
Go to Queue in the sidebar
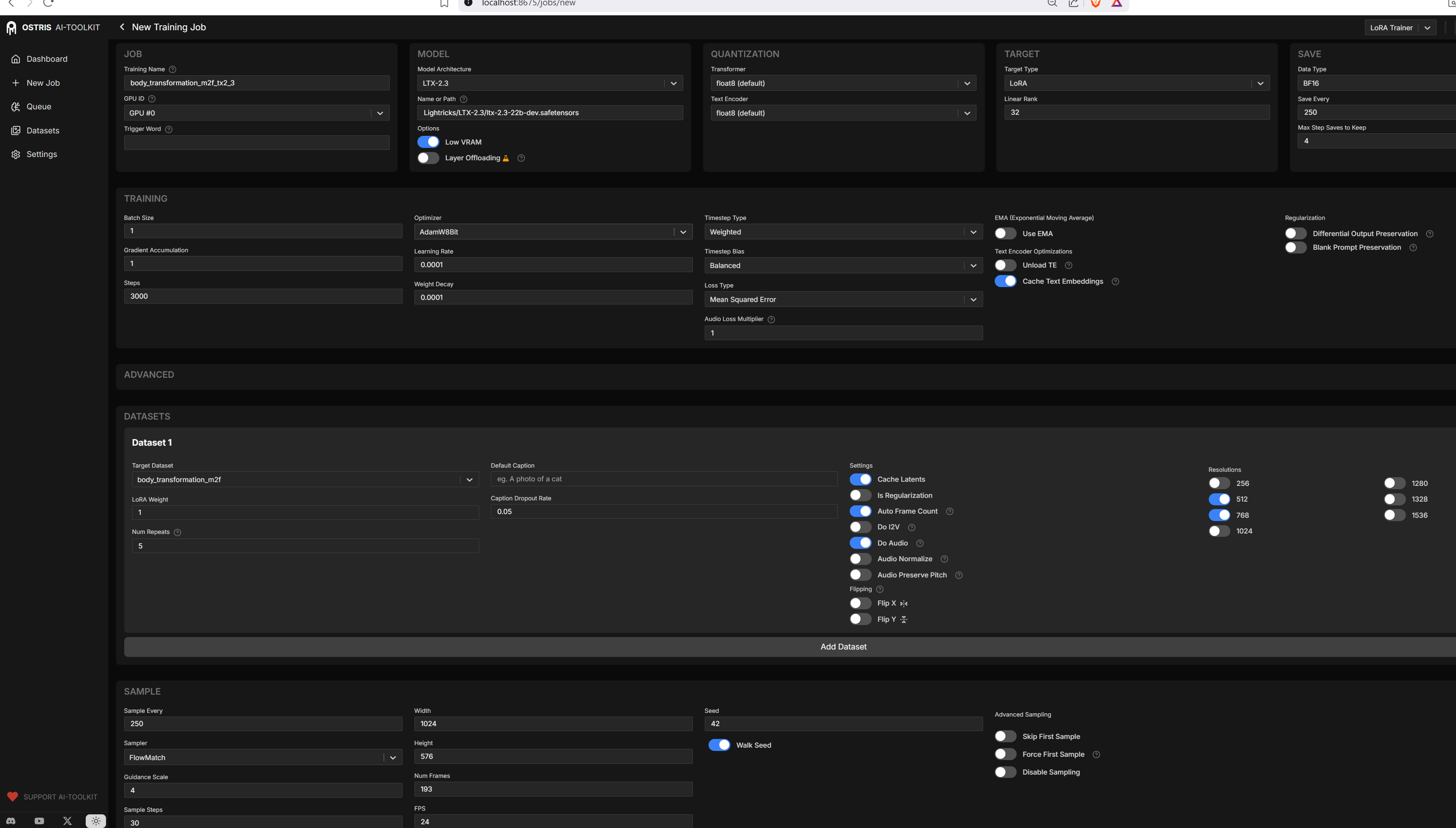tap(39, 107)
